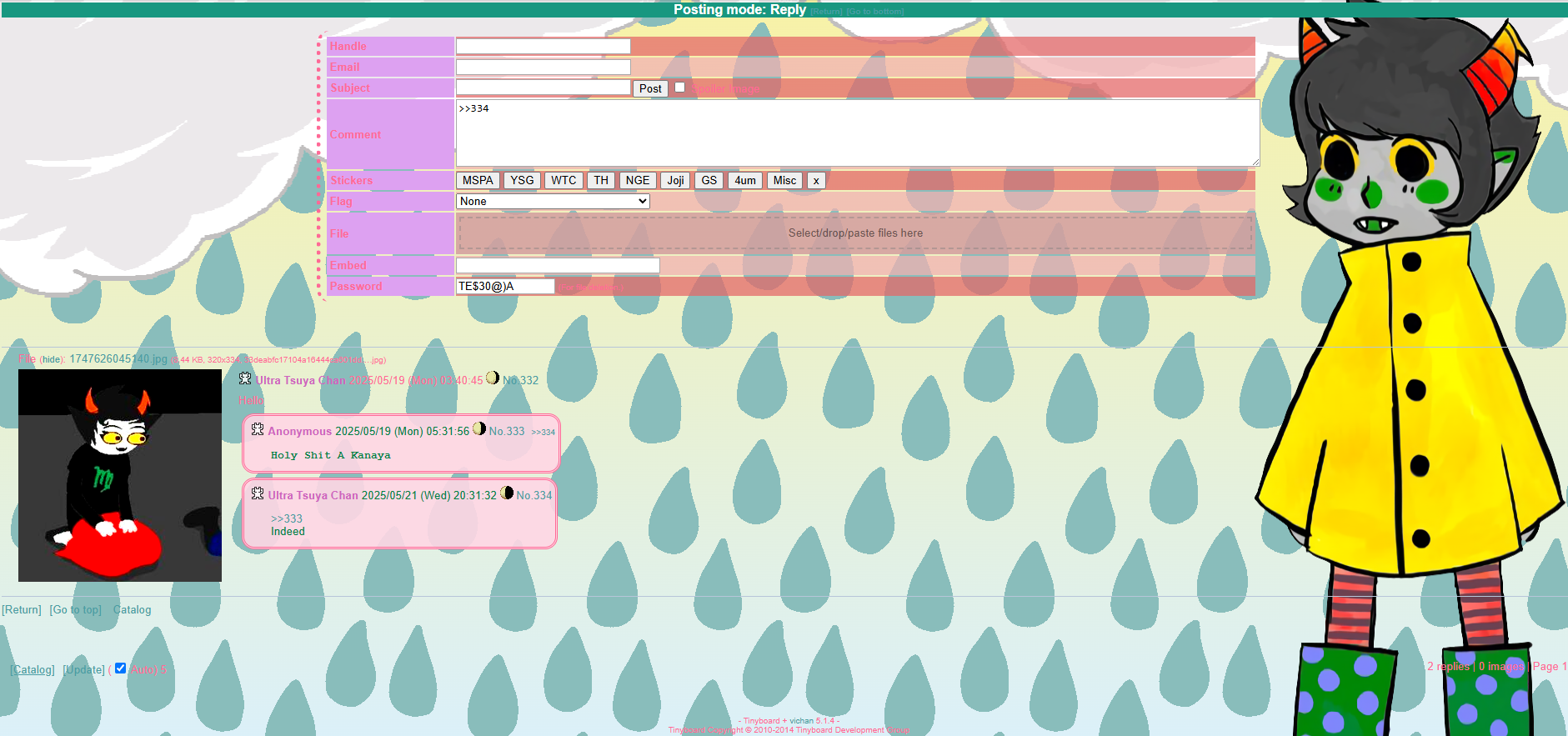This screenshot has height=736, width=1568.
Task: Open the TH sticker tab
Action: click(601, 180)
